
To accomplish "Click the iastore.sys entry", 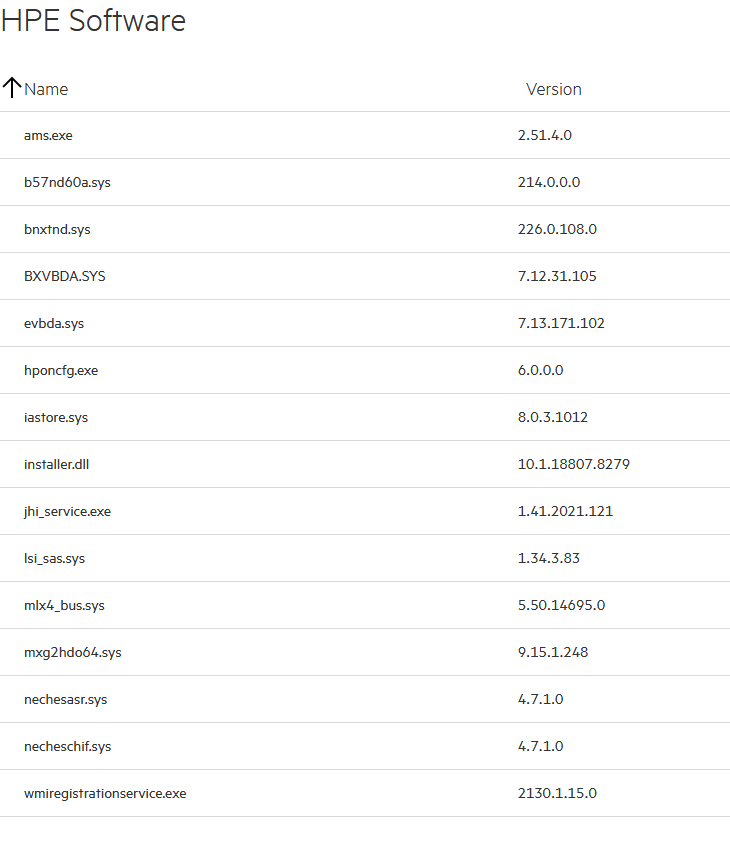I will (56, 417).
